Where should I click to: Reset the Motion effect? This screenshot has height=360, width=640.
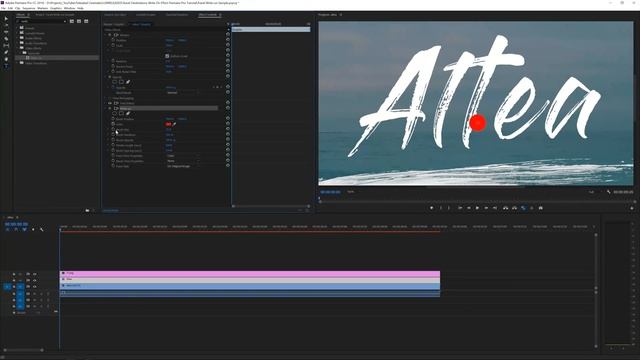pyautogui.click(x=228, y=35)
